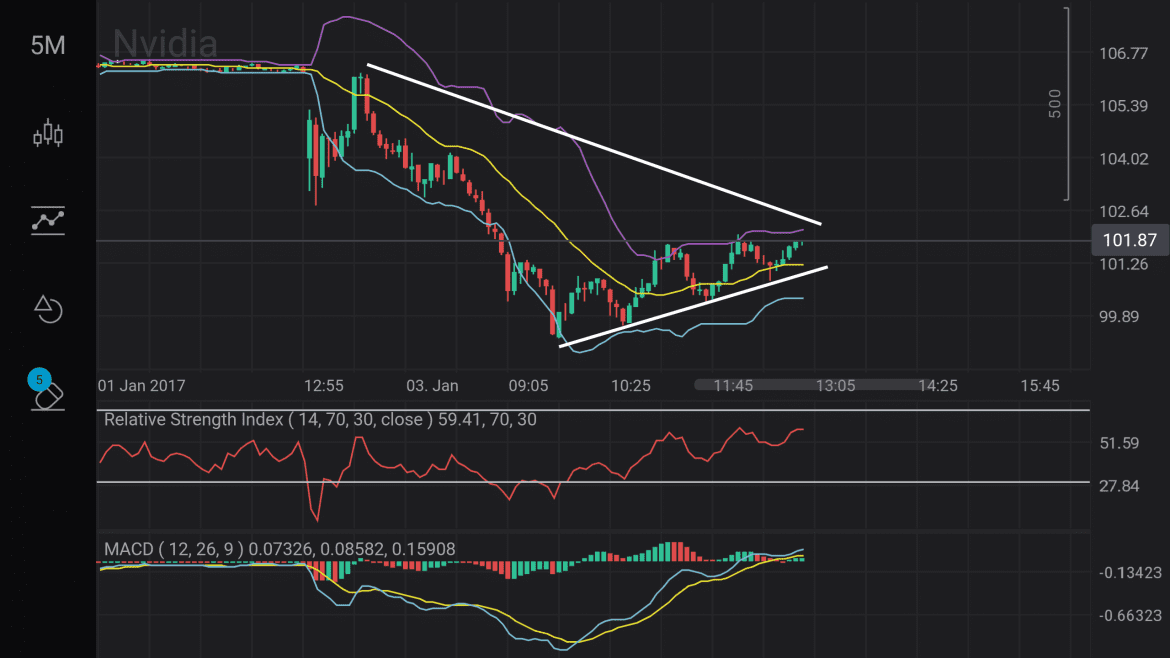This screenshot has height=658, width=1170.
Task: Tap the eraser icon with badge 5
Action: [x=46, y=390]
